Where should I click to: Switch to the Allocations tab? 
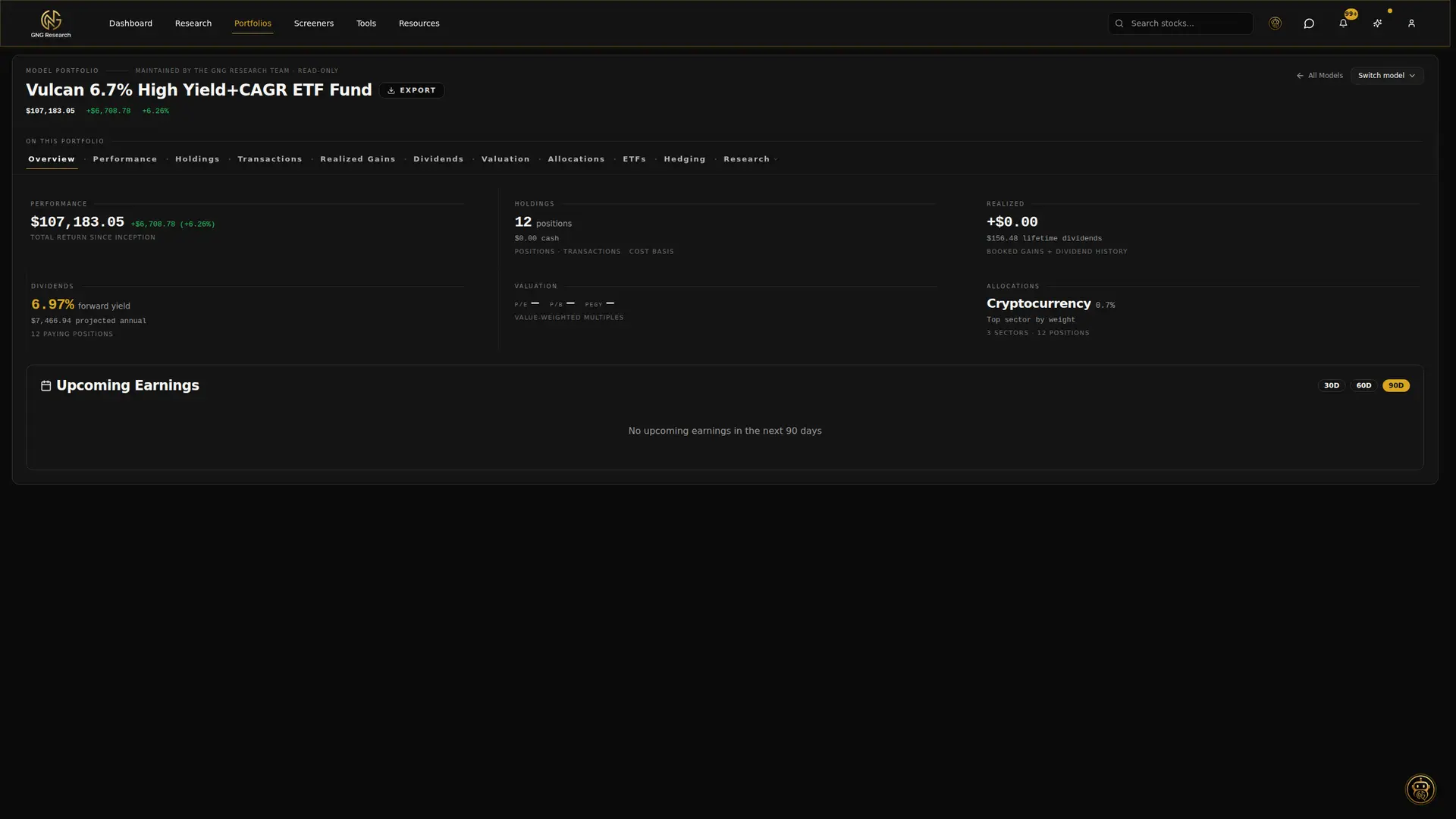[576, 159]
